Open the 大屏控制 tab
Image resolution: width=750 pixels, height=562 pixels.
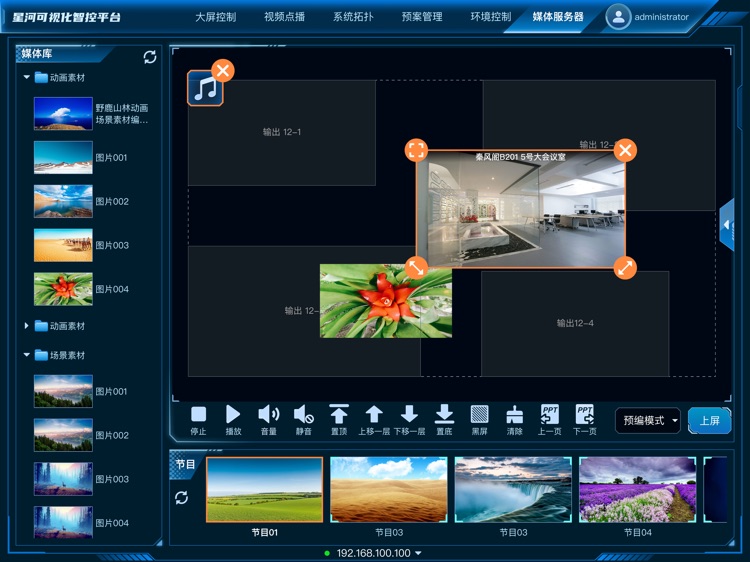click(215, 17)
